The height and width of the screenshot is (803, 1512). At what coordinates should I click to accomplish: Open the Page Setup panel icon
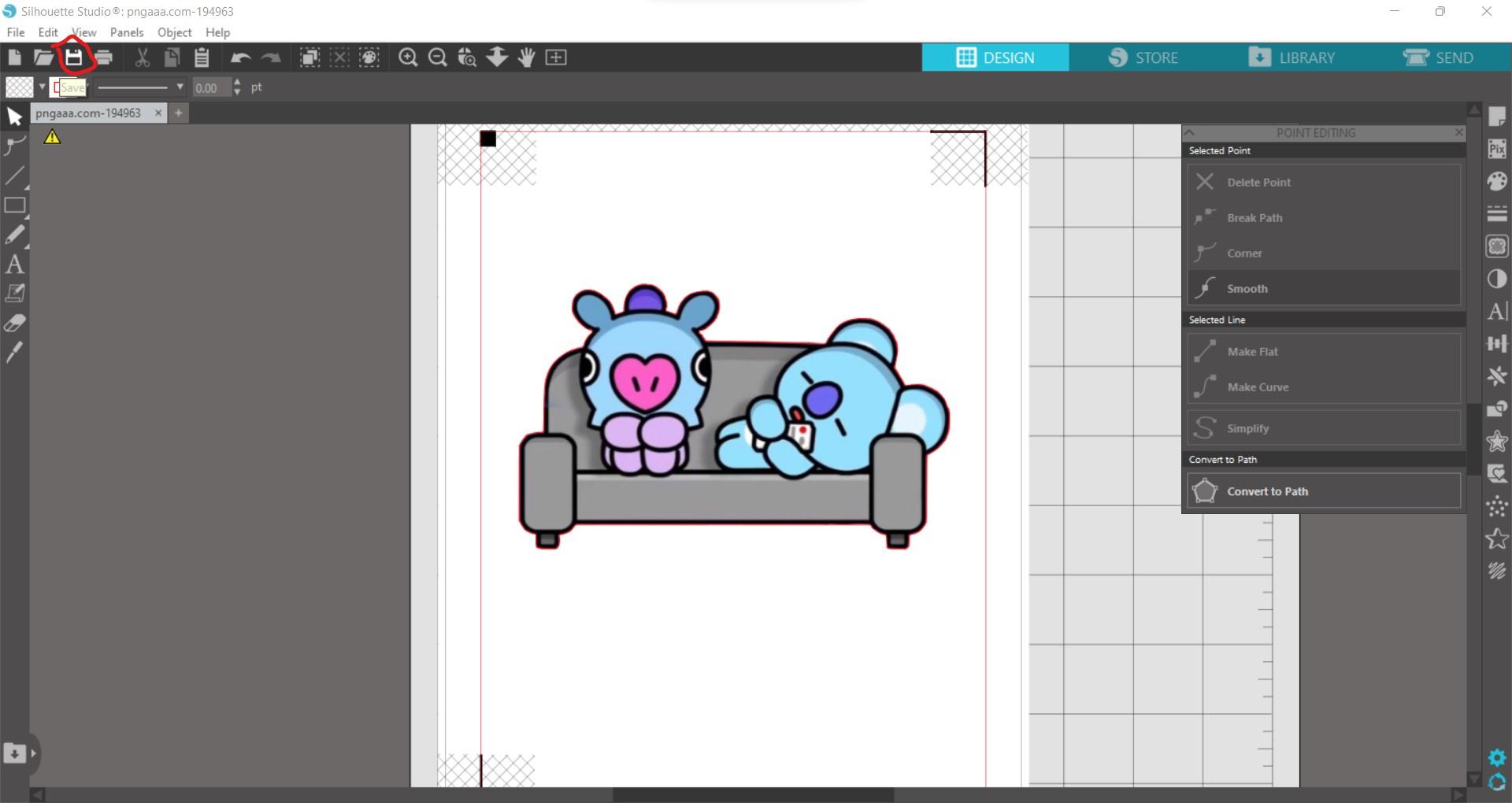pyautogui.click(x=1497, y=117)
